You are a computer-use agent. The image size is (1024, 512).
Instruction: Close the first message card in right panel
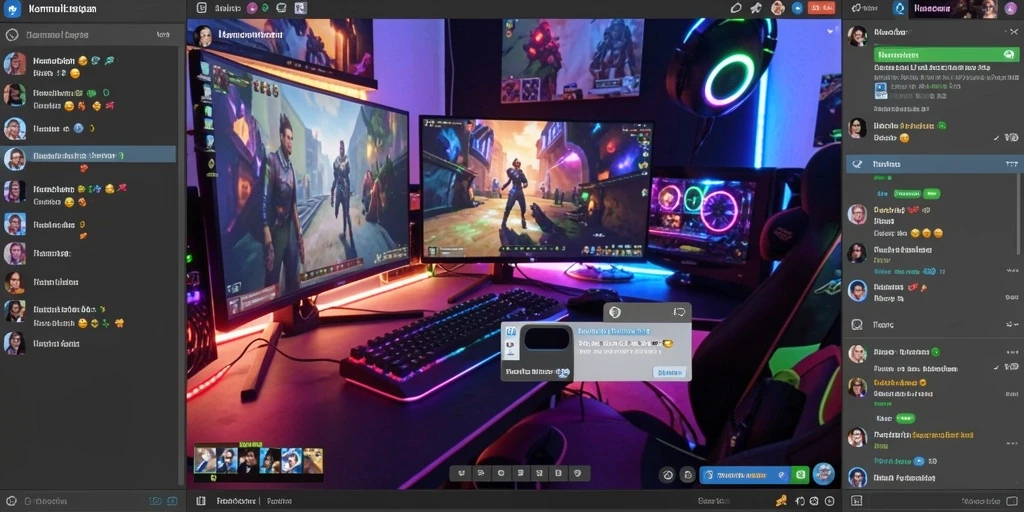pos(1013,31)
